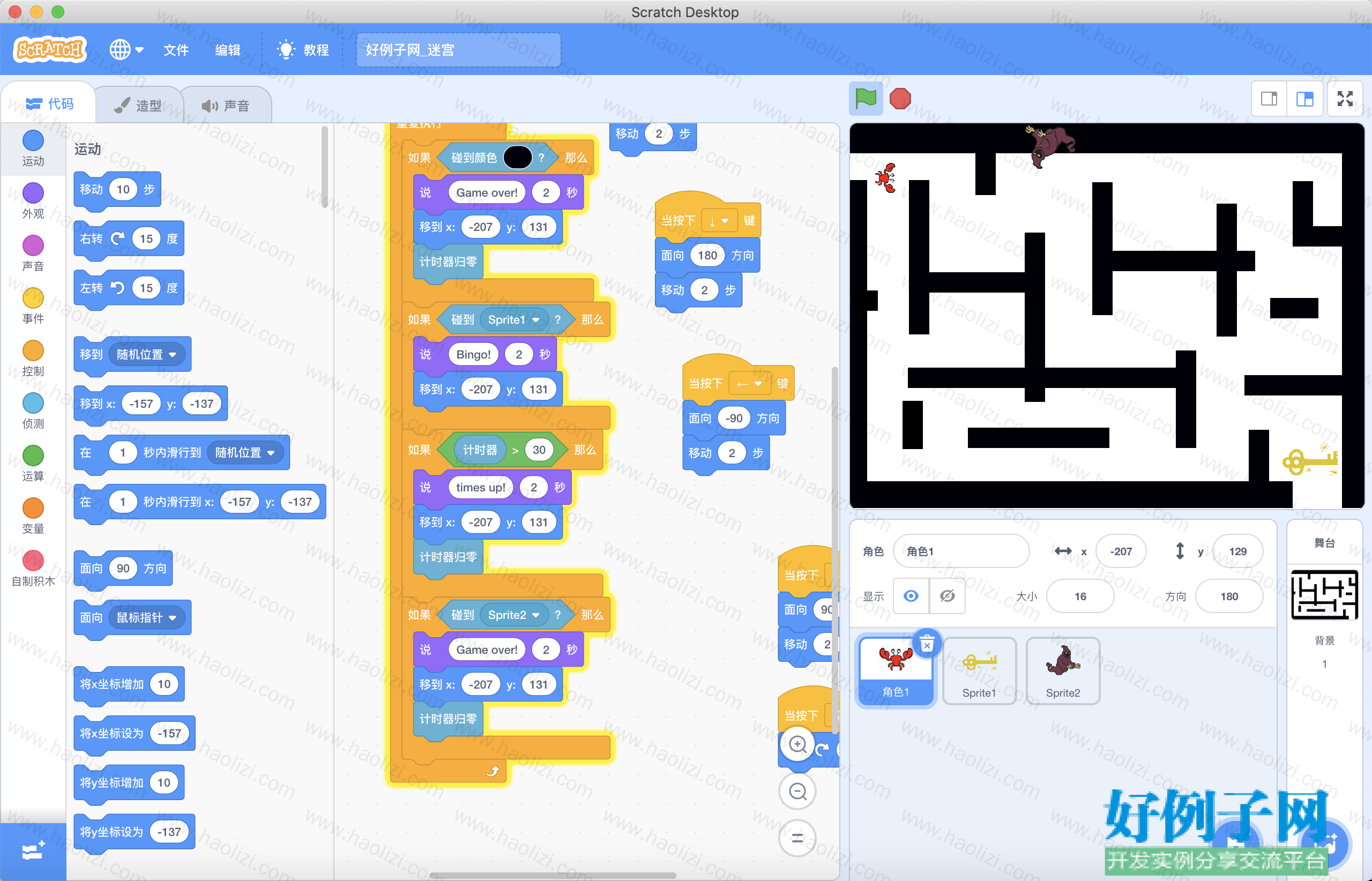Open Sprite2 dropdown in 碰到 block
This screenshot has height=881, width=1372.
[513, 615]
